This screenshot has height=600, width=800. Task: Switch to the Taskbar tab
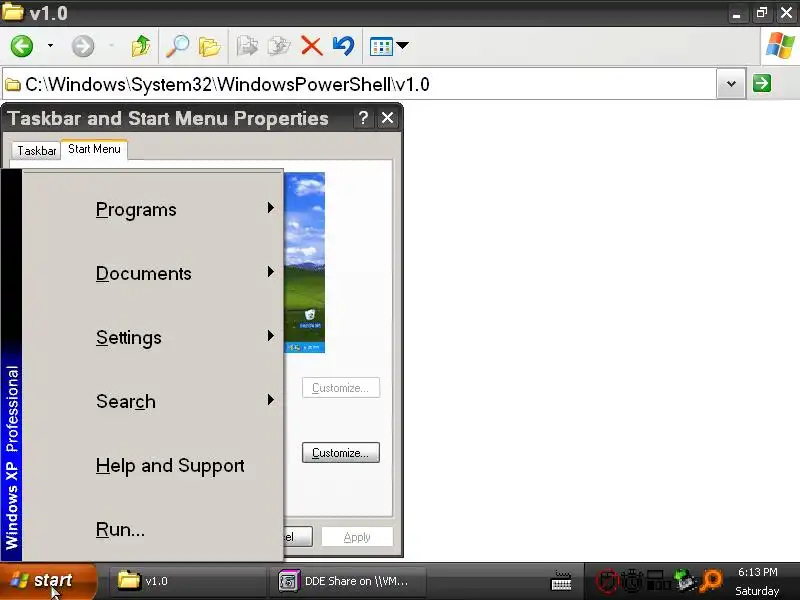tap(36, 151)
